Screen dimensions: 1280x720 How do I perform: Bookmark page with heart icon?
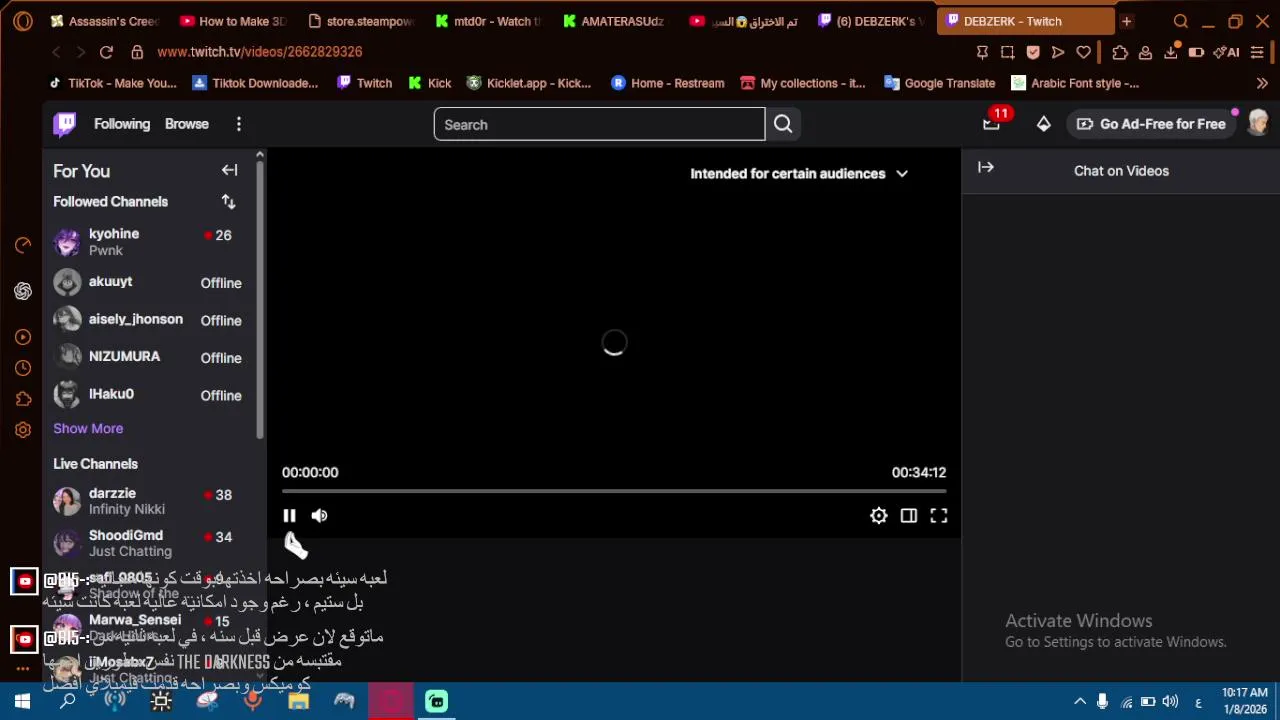1083,52
